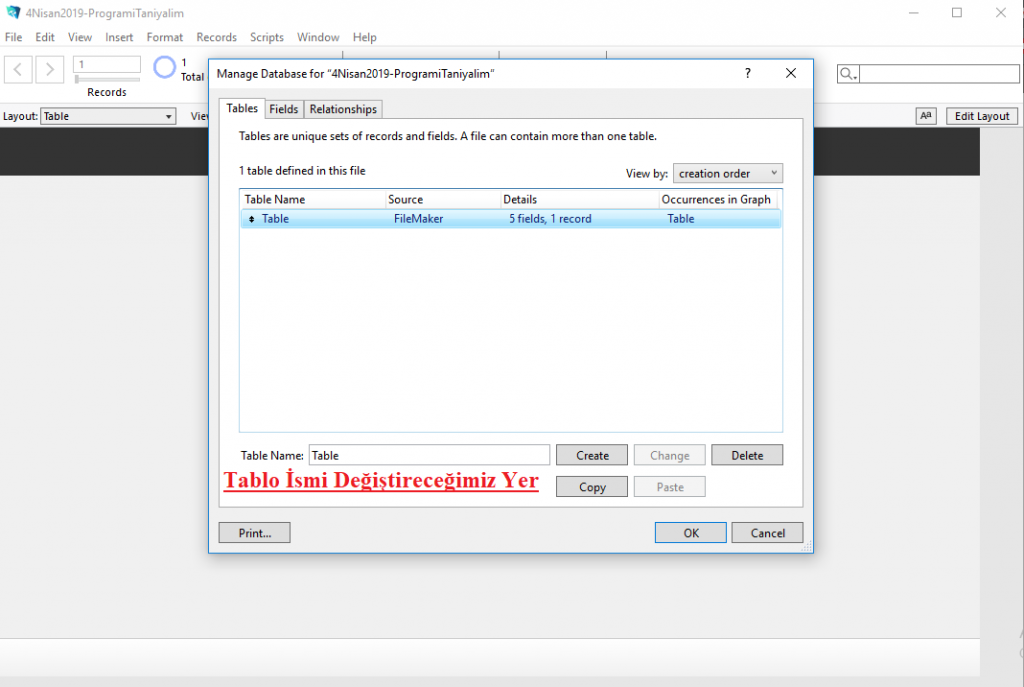Open the Scripts menu
The height and width of the screenshot is (687, 1024).
(x=266, y=37)
